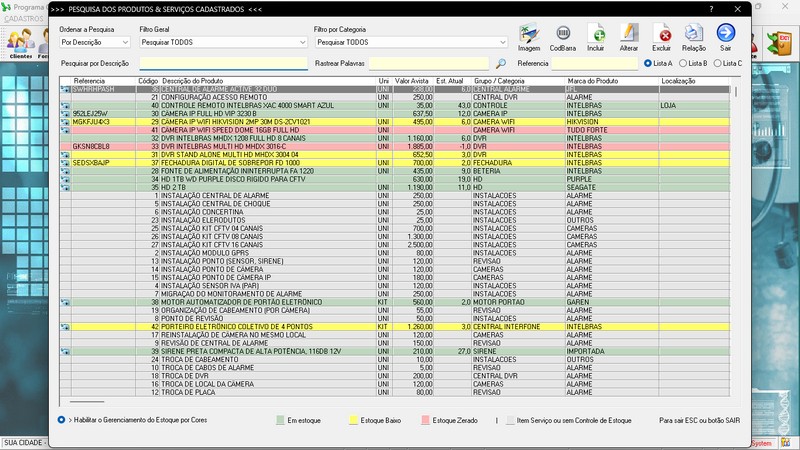Open the CADASTROS menu

tap(22, 19)
